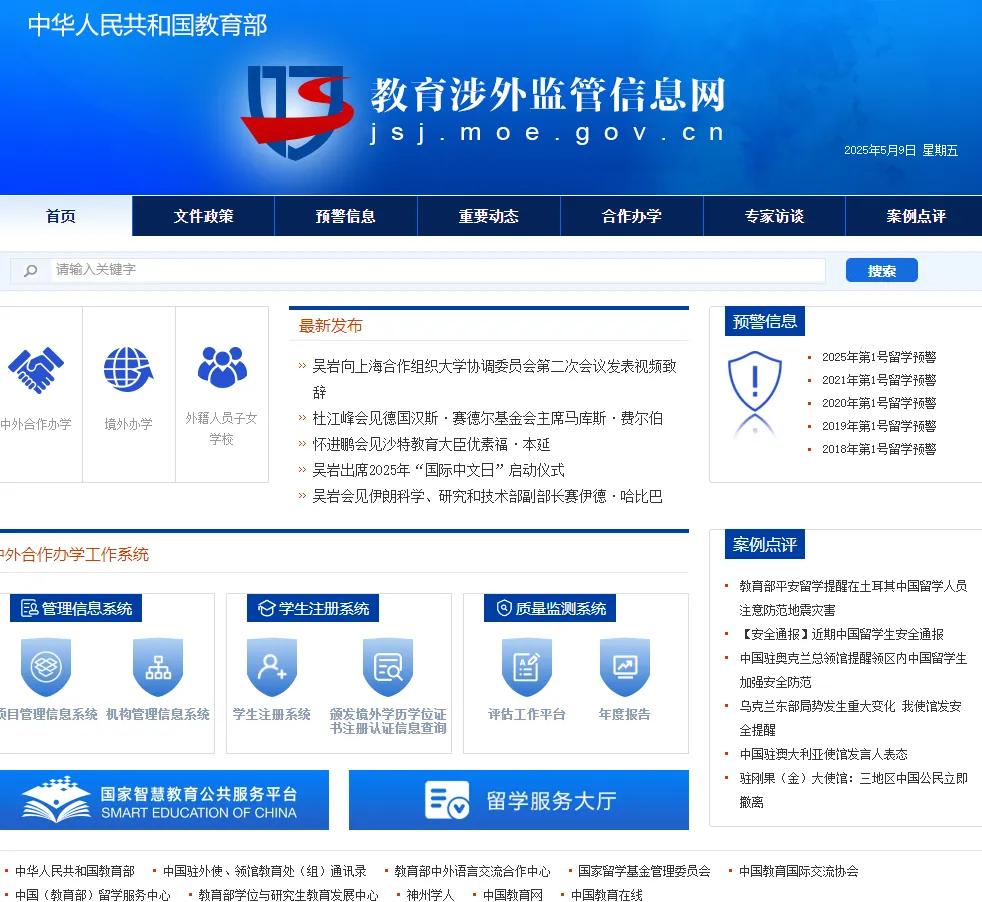Open the 乌克兰东部局势 article
982x902 pixels.
(850, 718)
